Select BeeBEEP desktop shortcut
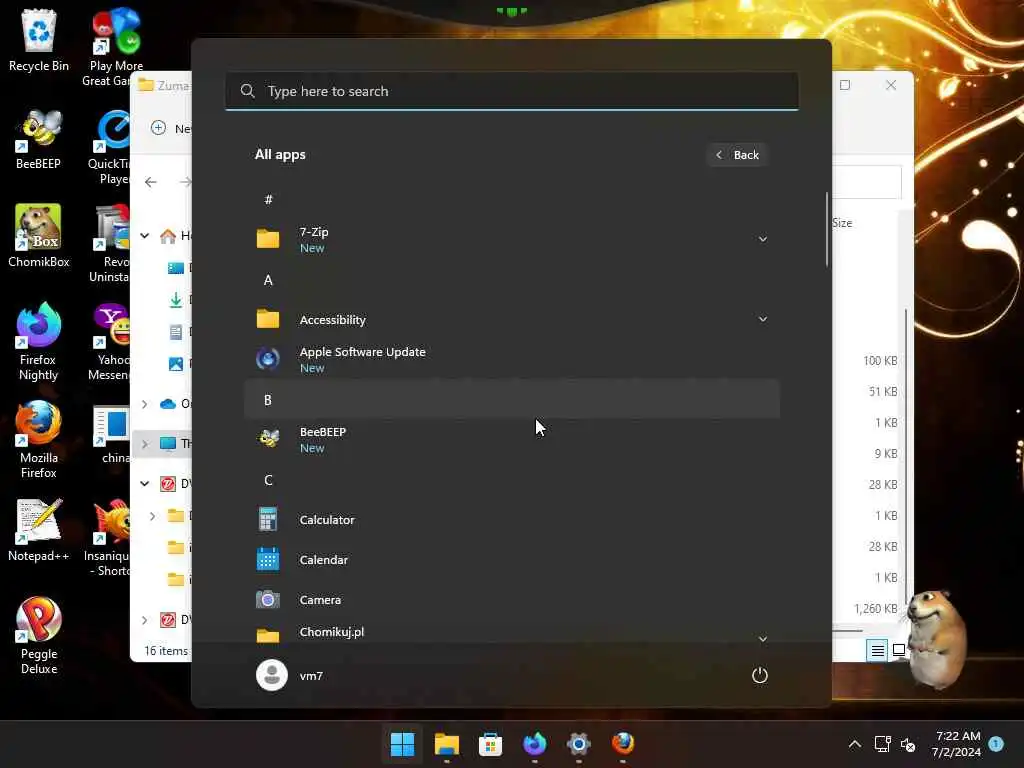 39,139
